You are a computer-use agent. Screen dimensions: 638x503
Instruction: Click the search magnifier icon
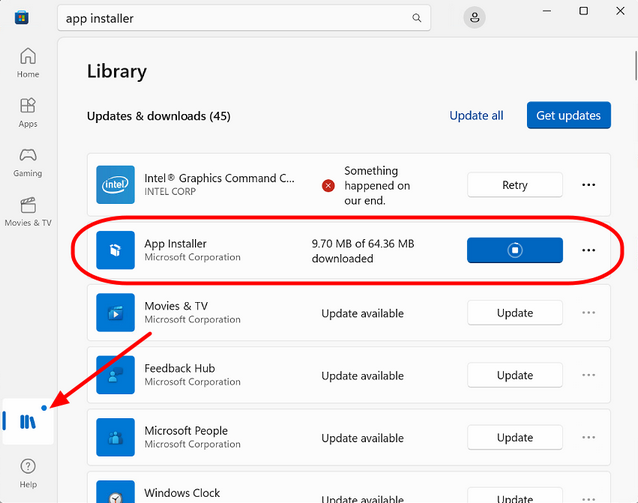(417, 18)
